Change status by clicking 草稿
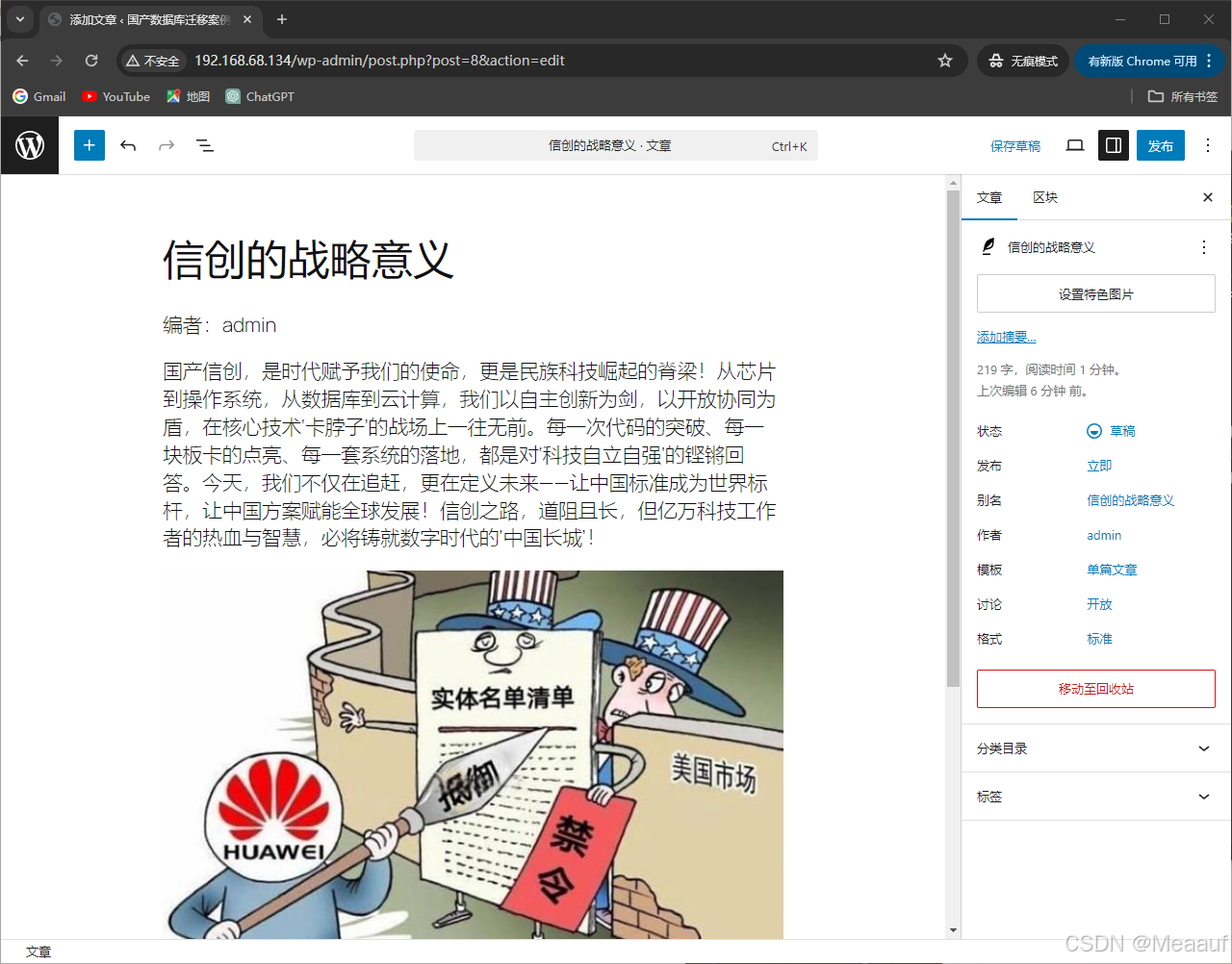This screenshot has height=964, width=1232. coord(1122,431)
